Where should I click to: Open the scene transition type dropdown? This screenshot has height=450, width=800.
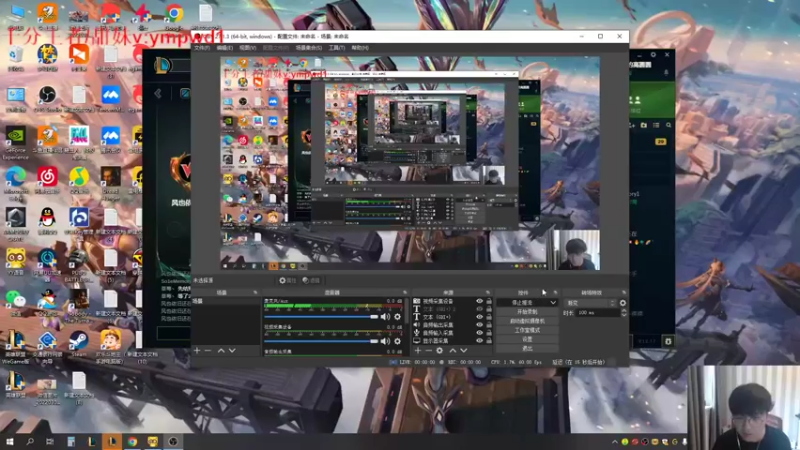click(x=591, y=303)
